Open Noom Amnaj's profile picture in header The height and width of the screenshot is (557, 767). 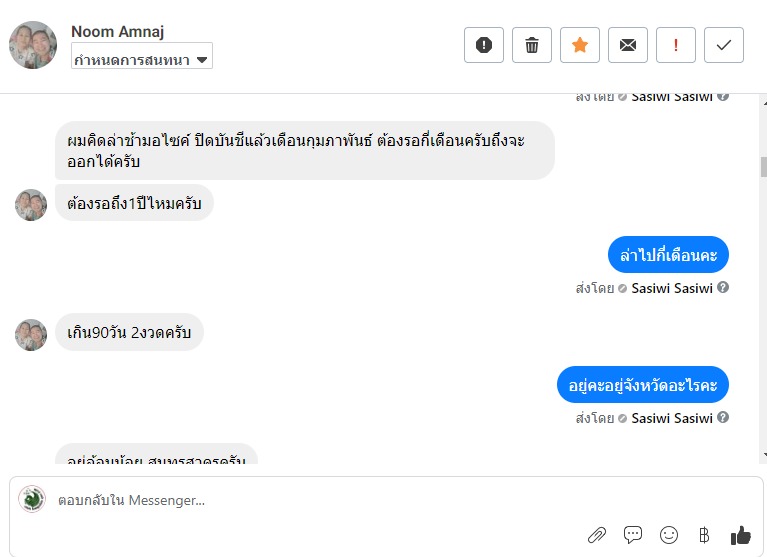pyautogui.click(x=33, y=45)
